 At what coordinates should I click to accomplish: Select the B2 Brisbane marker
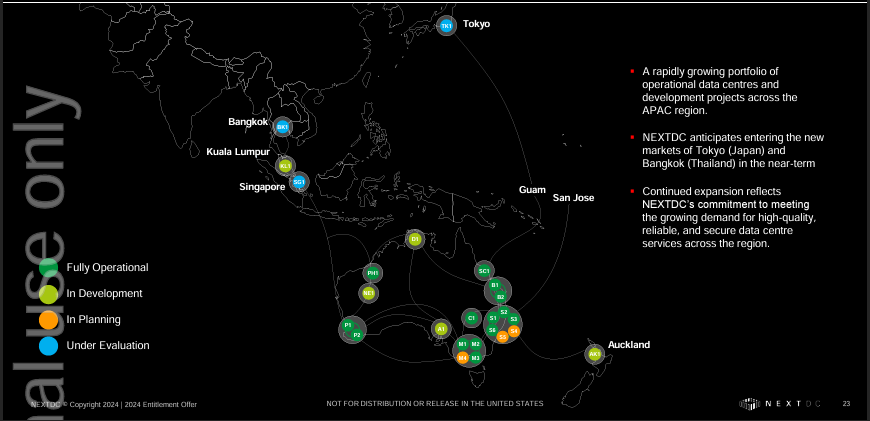click(500, 297)
